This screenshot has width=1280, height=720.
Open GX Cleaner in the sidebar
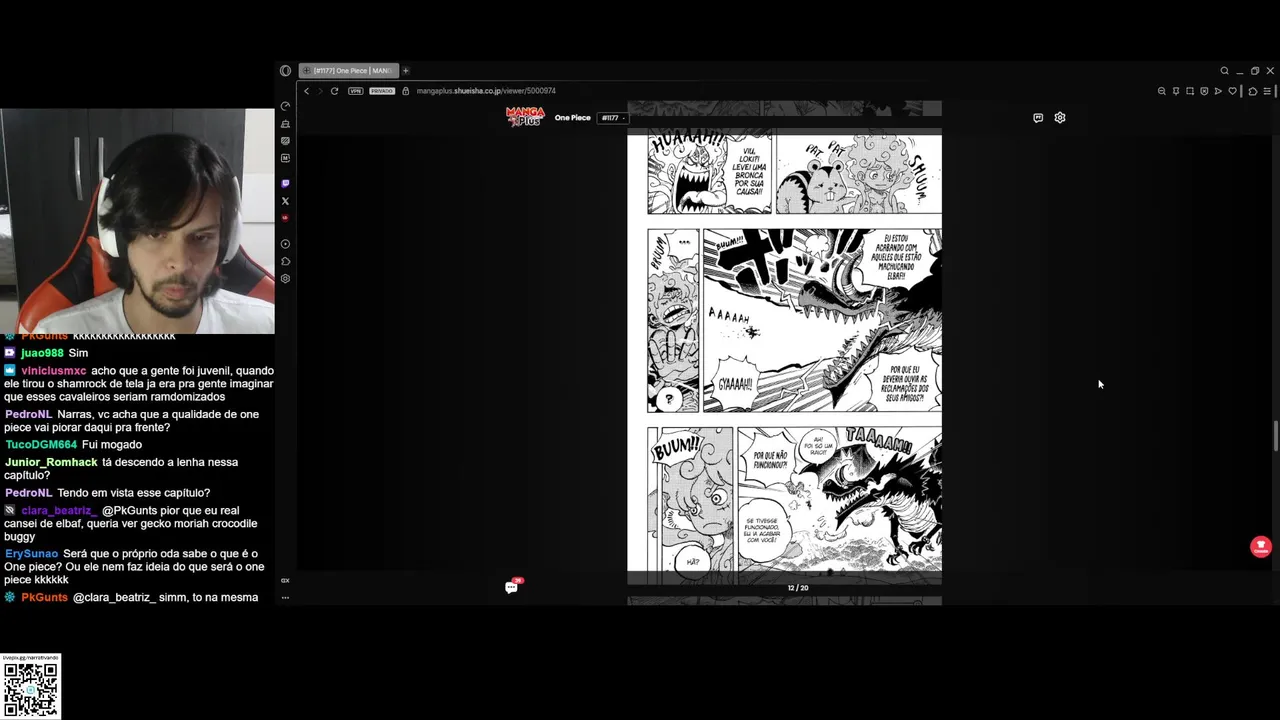(285, 124)
